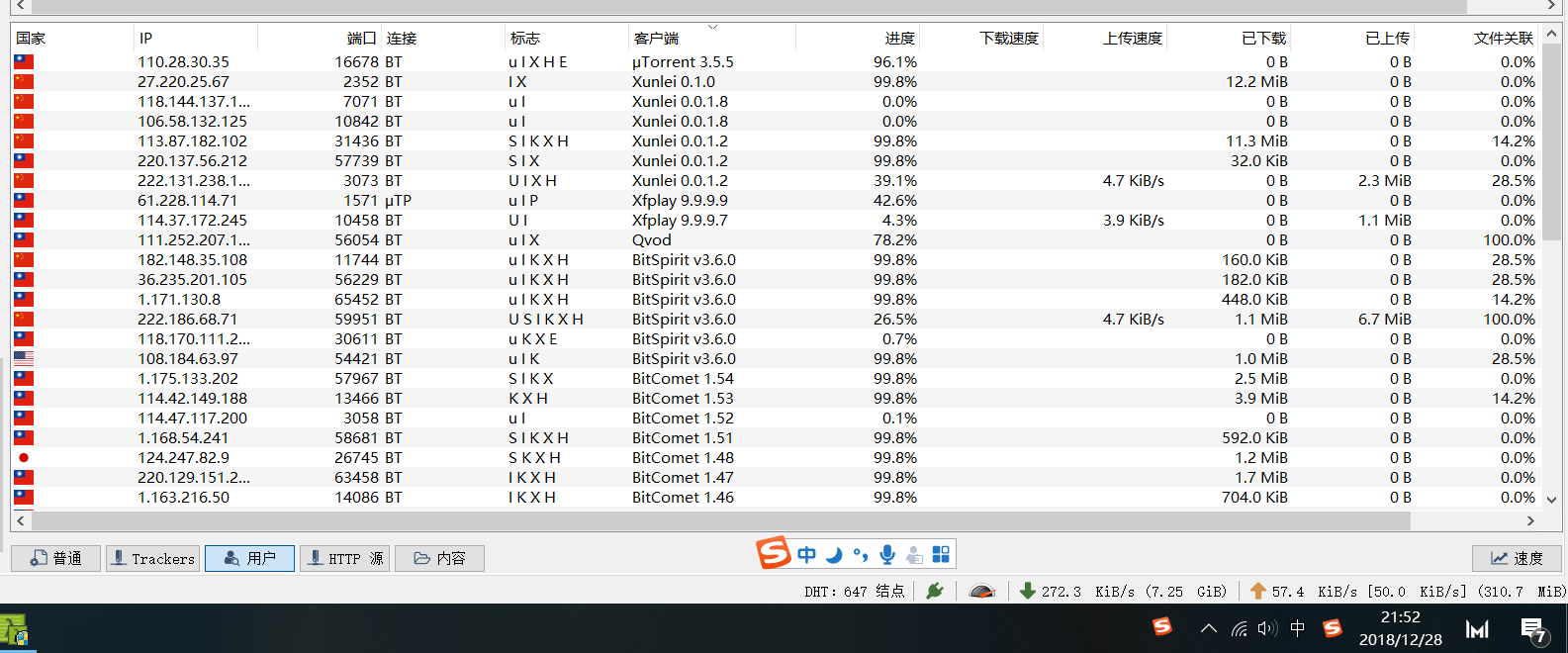
Task: Select the peer 114.37.172.245
Action: click(x=192, y=220)
